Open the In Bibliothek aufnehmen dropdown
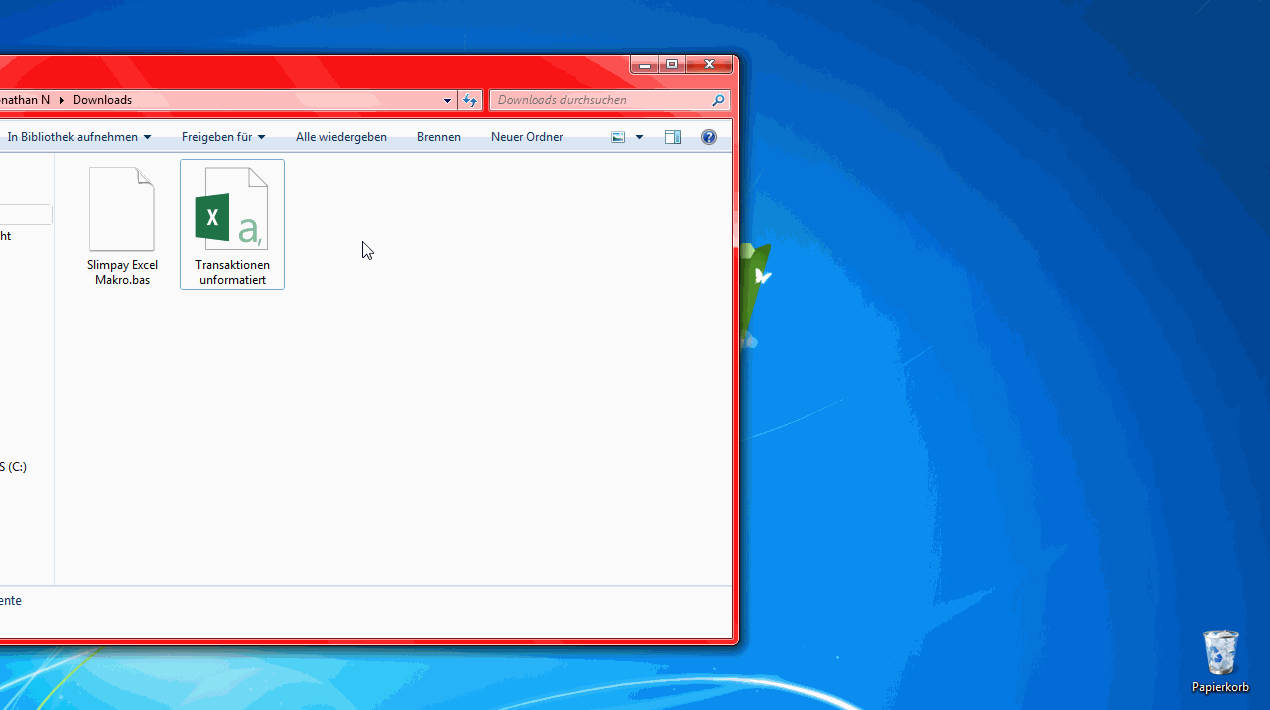Screen dimensions: 1270x710 [x=79, y=137]
